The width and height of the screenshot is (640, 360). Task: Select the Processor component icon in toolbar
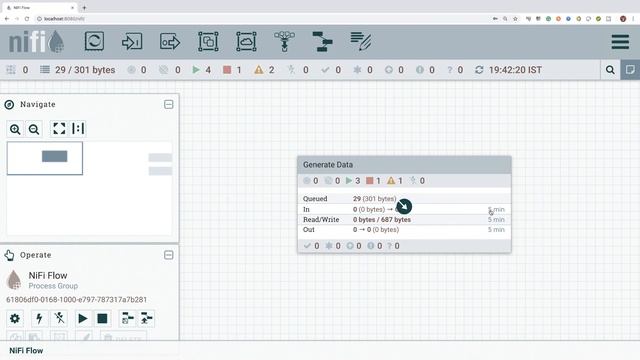[94, 41]
